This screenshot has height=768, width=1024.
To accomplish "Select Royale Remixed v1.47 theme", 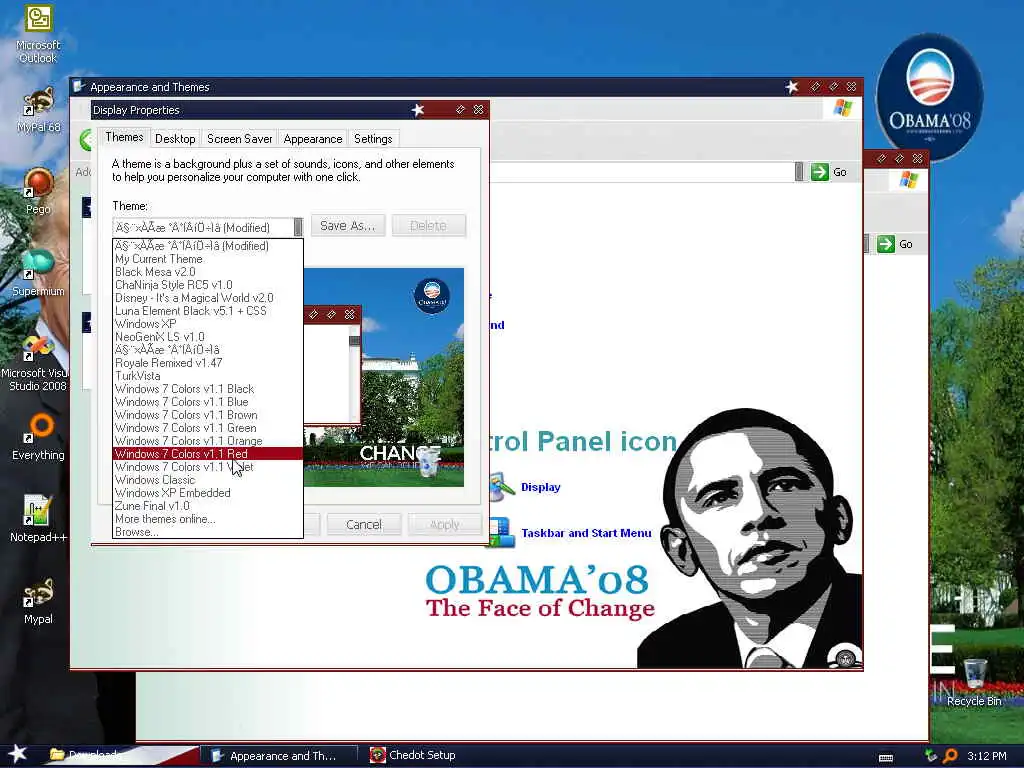I will 208,362.
